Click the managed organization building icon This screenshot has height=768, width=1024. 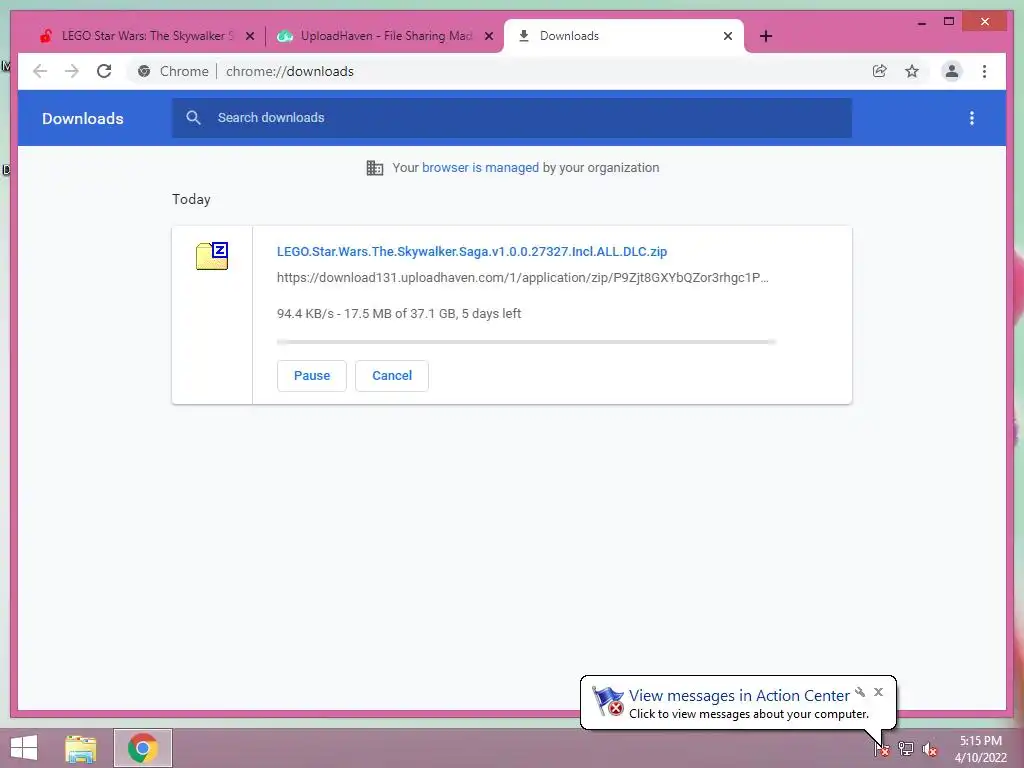375,168
